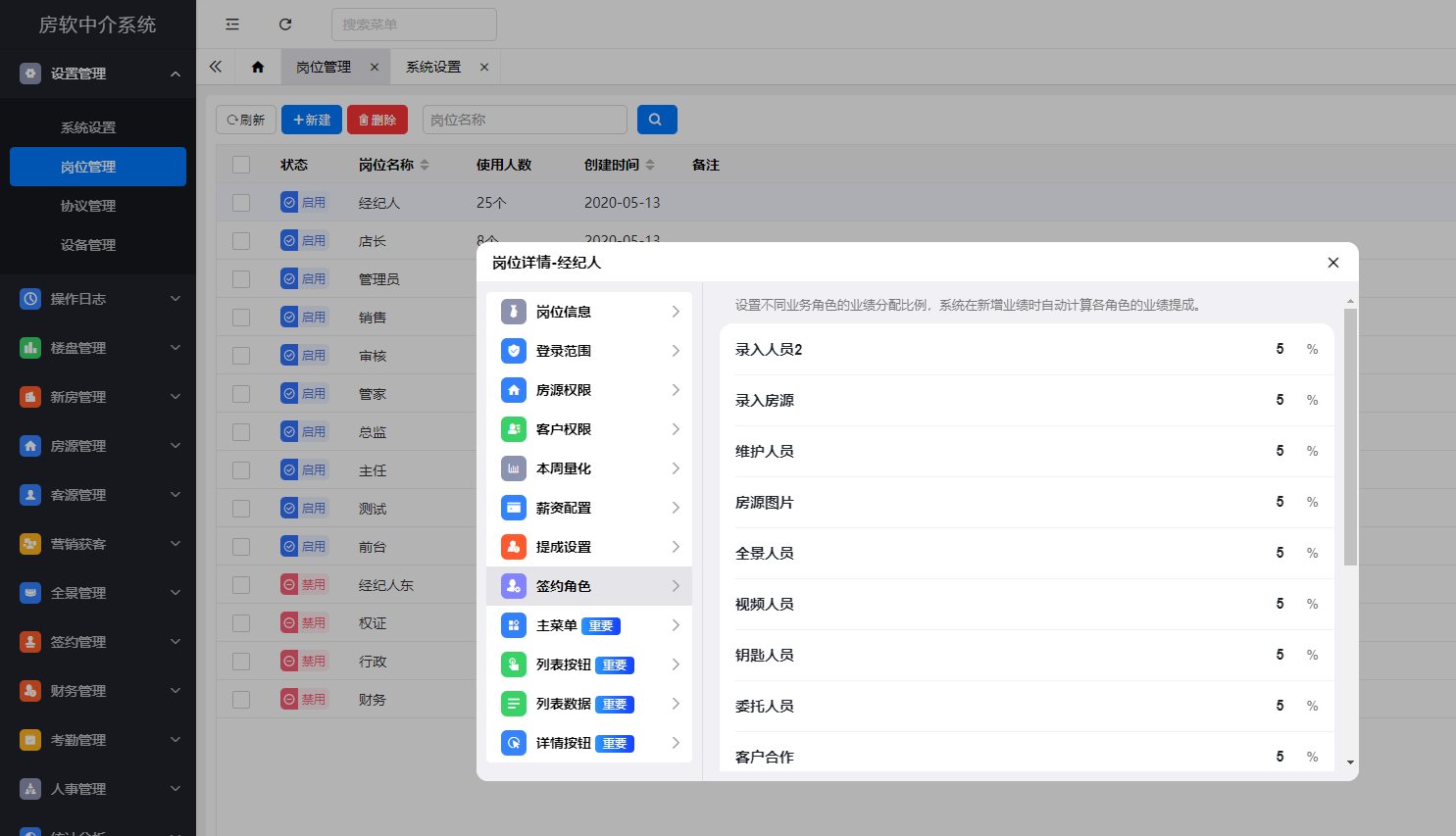Close the 系统设置 tab with its X
The height and width of the screenshot is (836, 1456).
point(484,67)
